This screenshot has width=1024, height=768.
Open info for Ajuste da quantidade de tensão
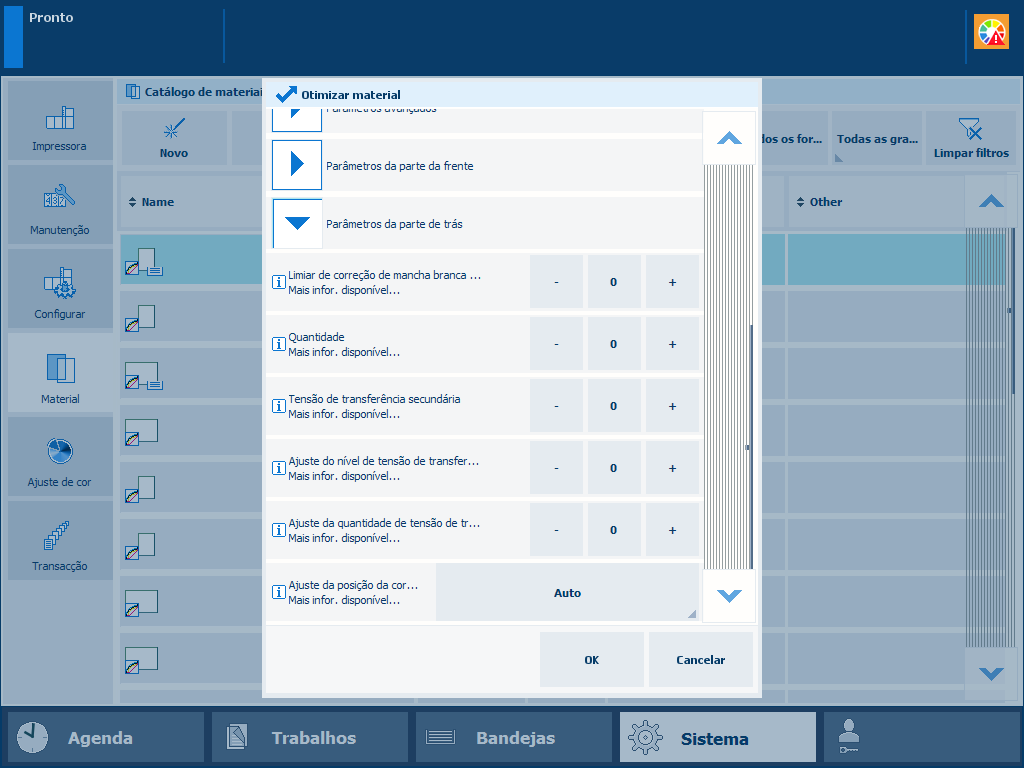(279, 530)
